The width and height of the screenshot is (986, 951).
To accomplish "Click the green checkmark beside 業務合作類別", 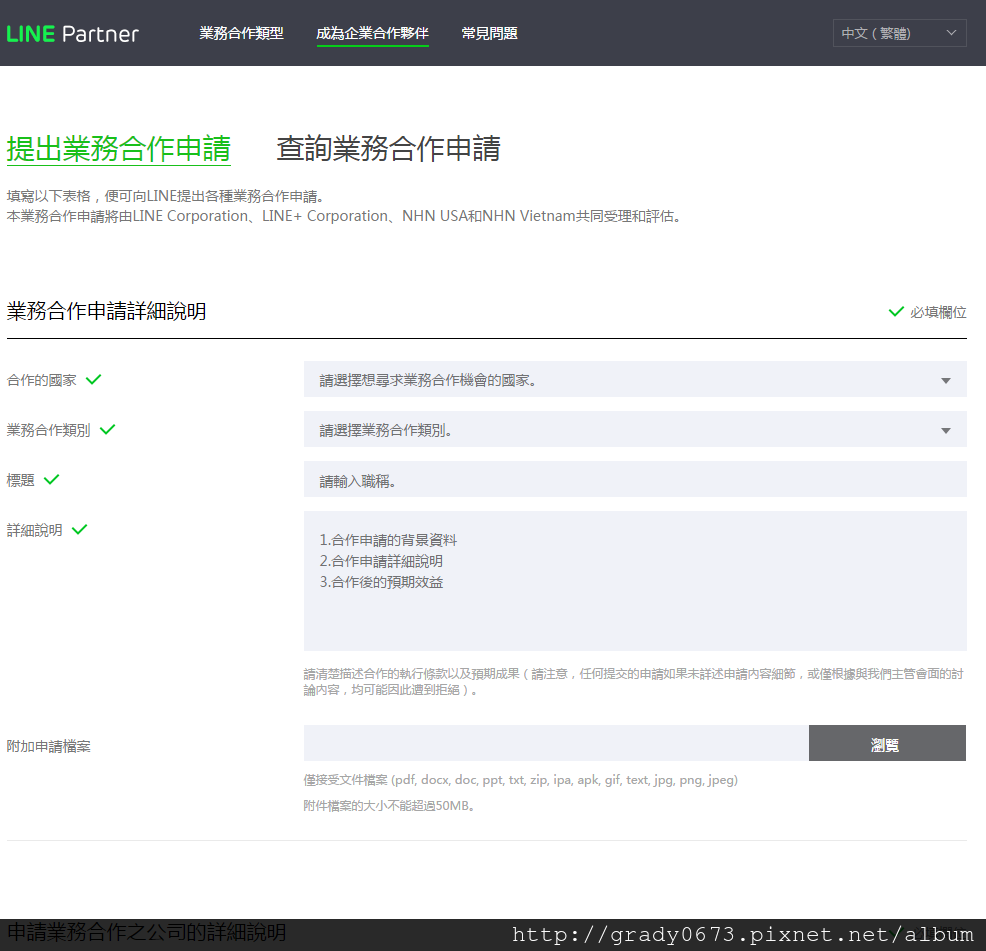I will (108, 430).
